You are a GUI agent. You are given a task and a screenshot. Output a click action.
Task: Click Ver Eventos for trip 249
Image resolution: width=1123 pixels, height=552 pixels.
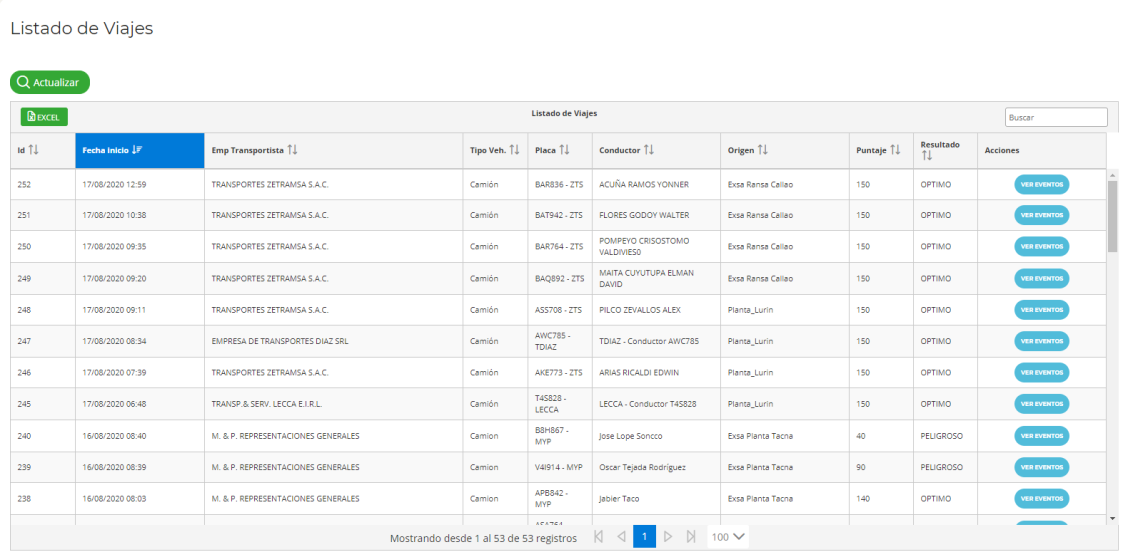[x=1041, y=279]
